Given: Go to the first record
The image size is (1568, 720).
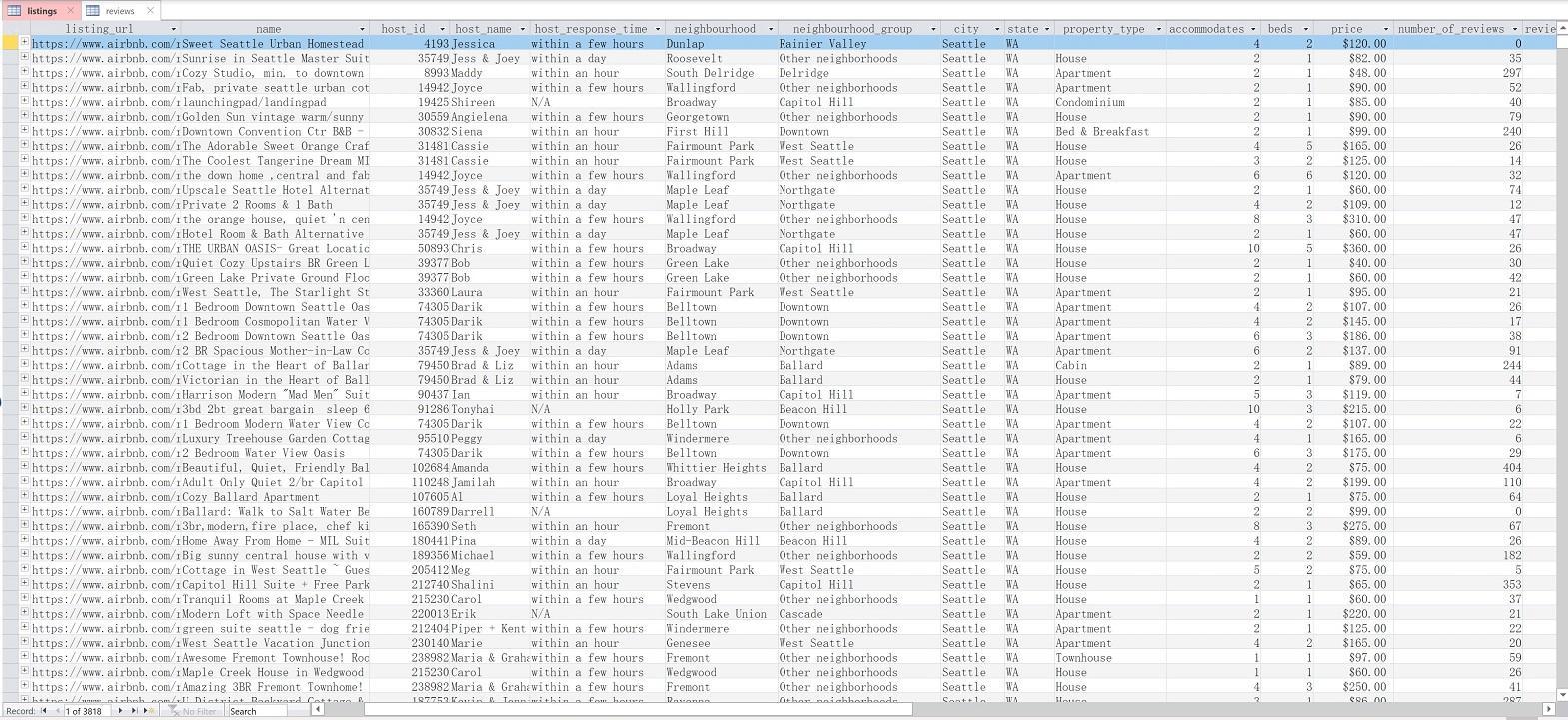Looking at the screenshot, I should click(43, 711).
